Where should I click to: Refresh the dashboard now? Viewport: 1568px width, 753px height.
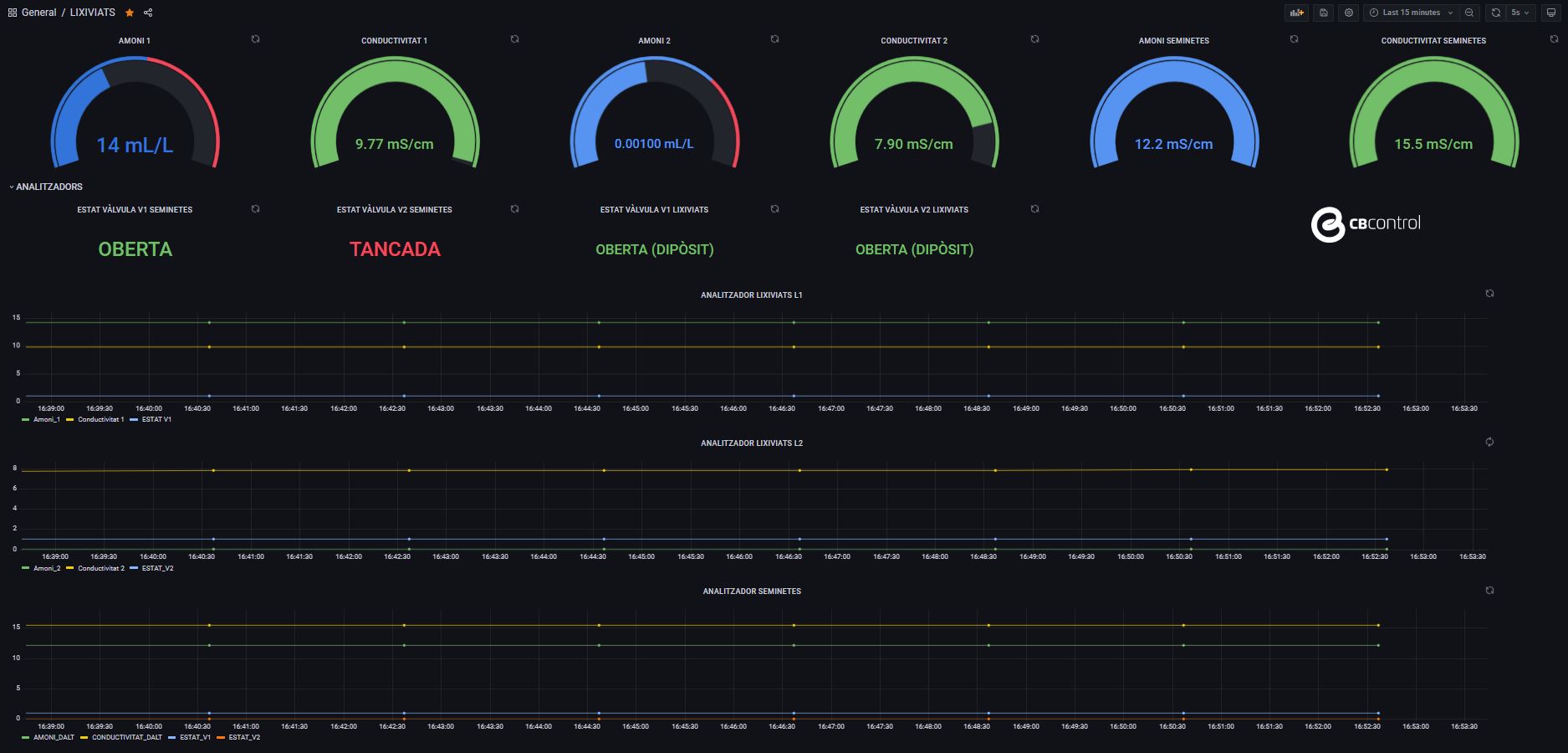pyautogui.click(x=1495, y=13)
